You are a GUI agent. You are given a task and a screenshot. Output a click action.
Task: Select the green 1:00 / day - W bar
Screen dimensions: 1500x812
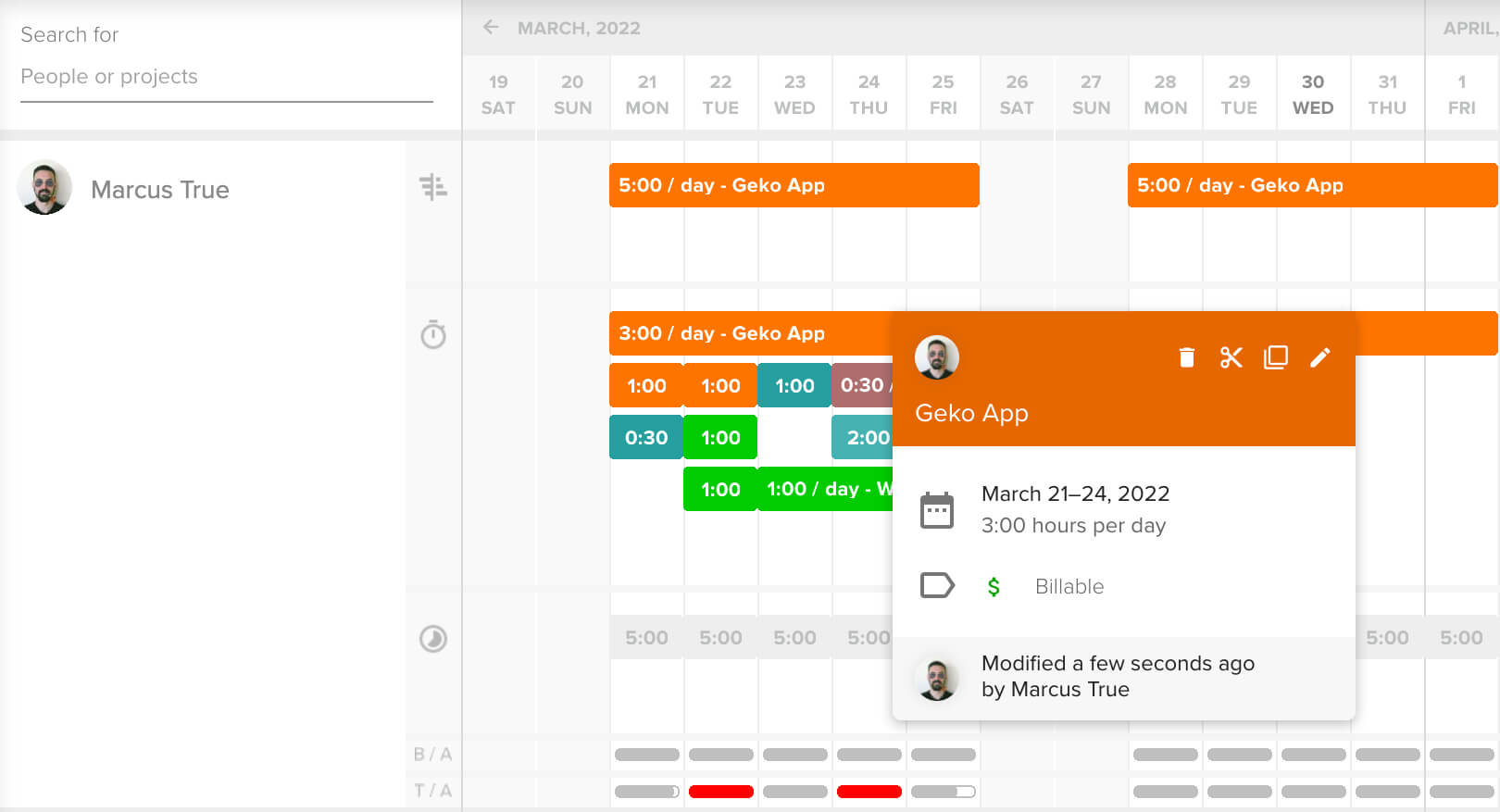825,489
